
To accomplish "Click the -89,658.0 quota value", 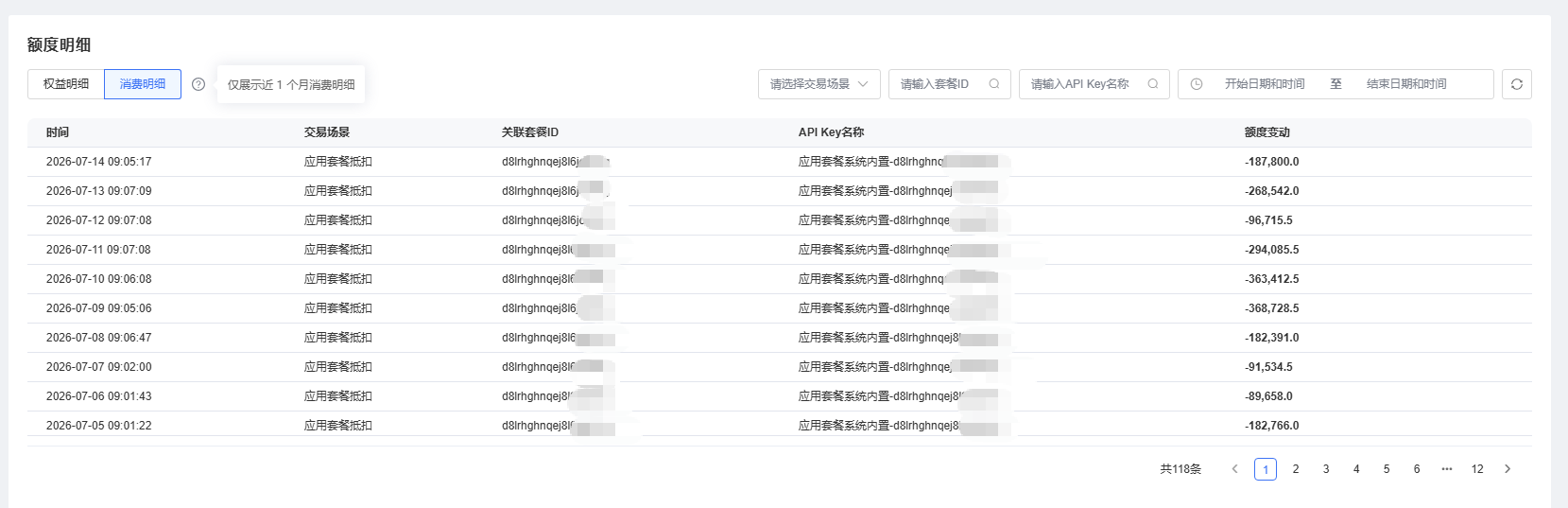I will [1269, 396].
